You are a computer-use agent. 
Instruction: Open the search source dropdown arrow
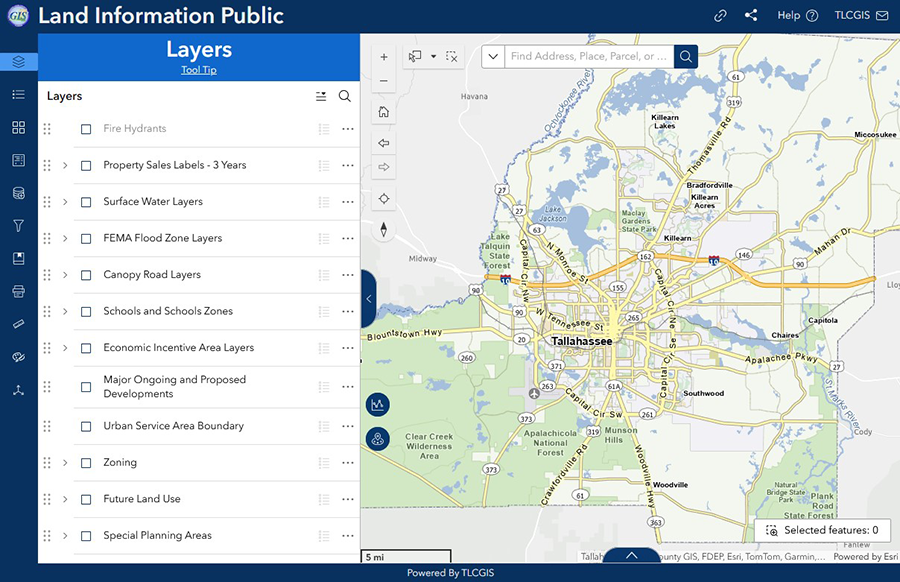[x=493, y=57]
